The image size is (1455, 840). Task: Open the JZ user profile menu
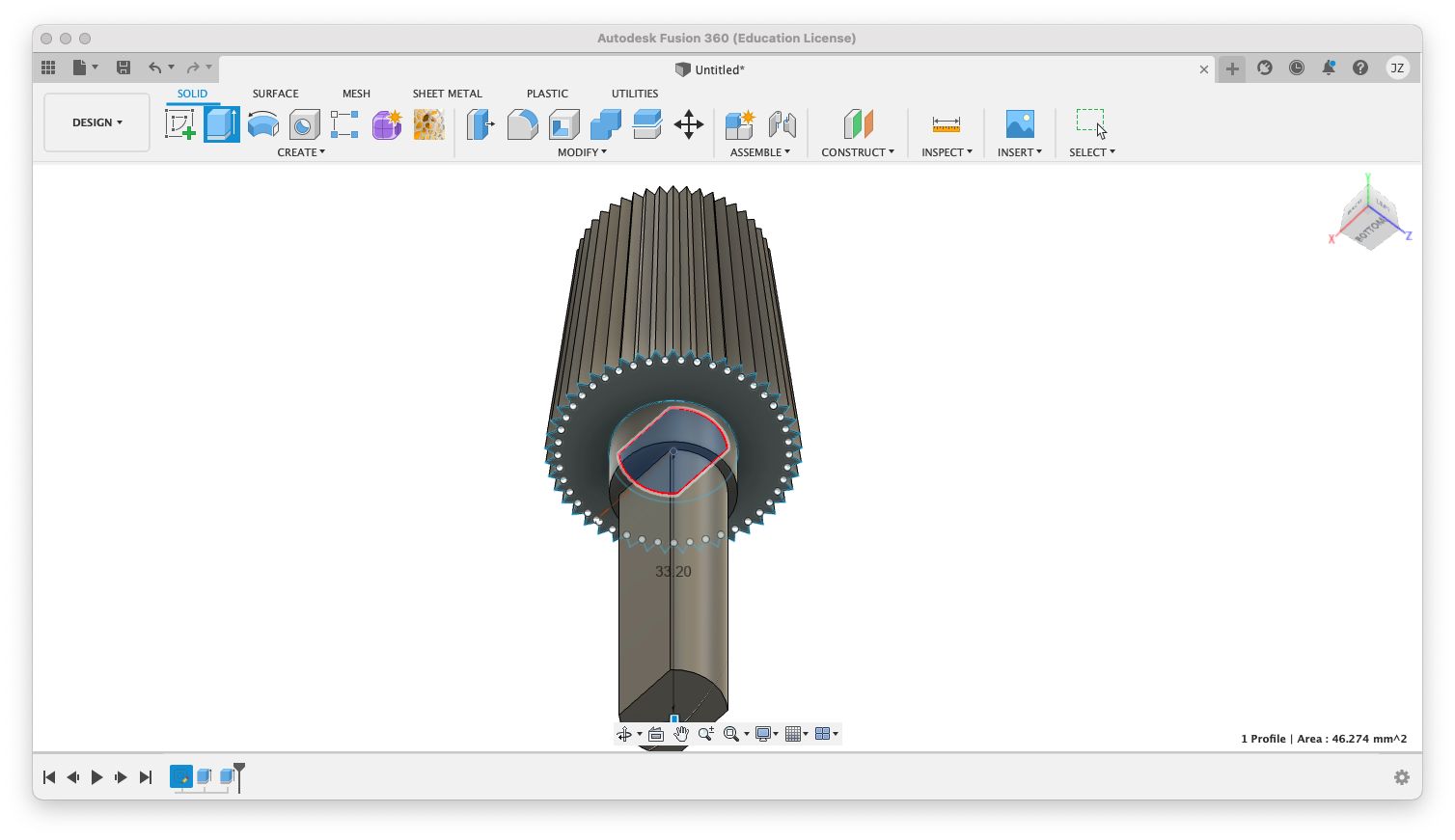(1397, 68)
